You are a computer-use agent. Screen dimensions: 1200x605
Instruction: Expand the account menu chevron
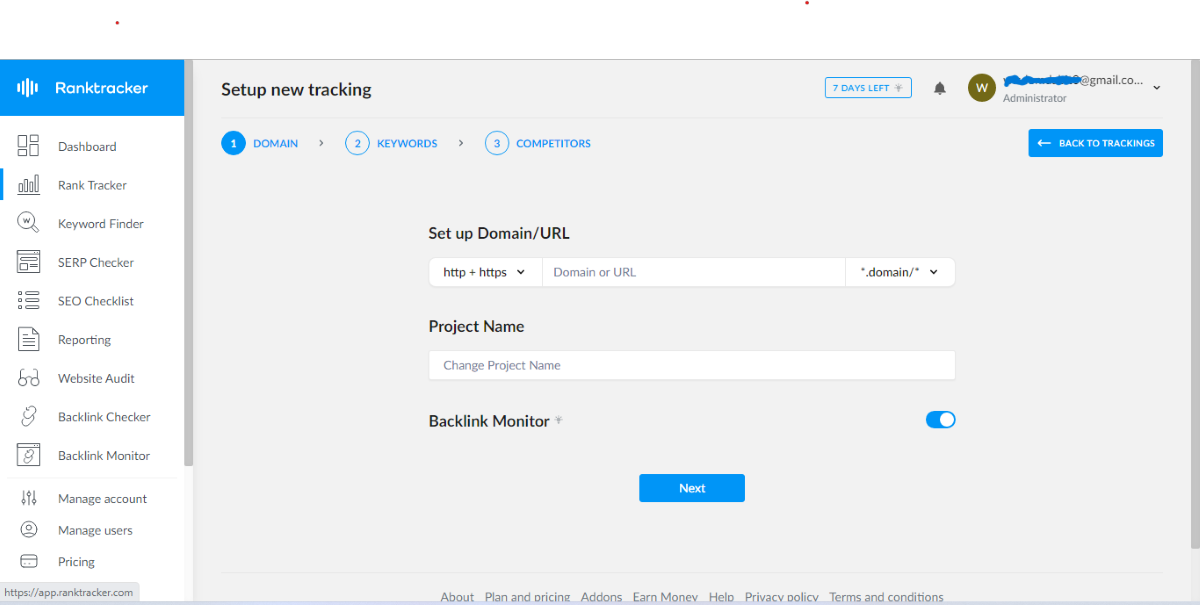pos(1157,88)
